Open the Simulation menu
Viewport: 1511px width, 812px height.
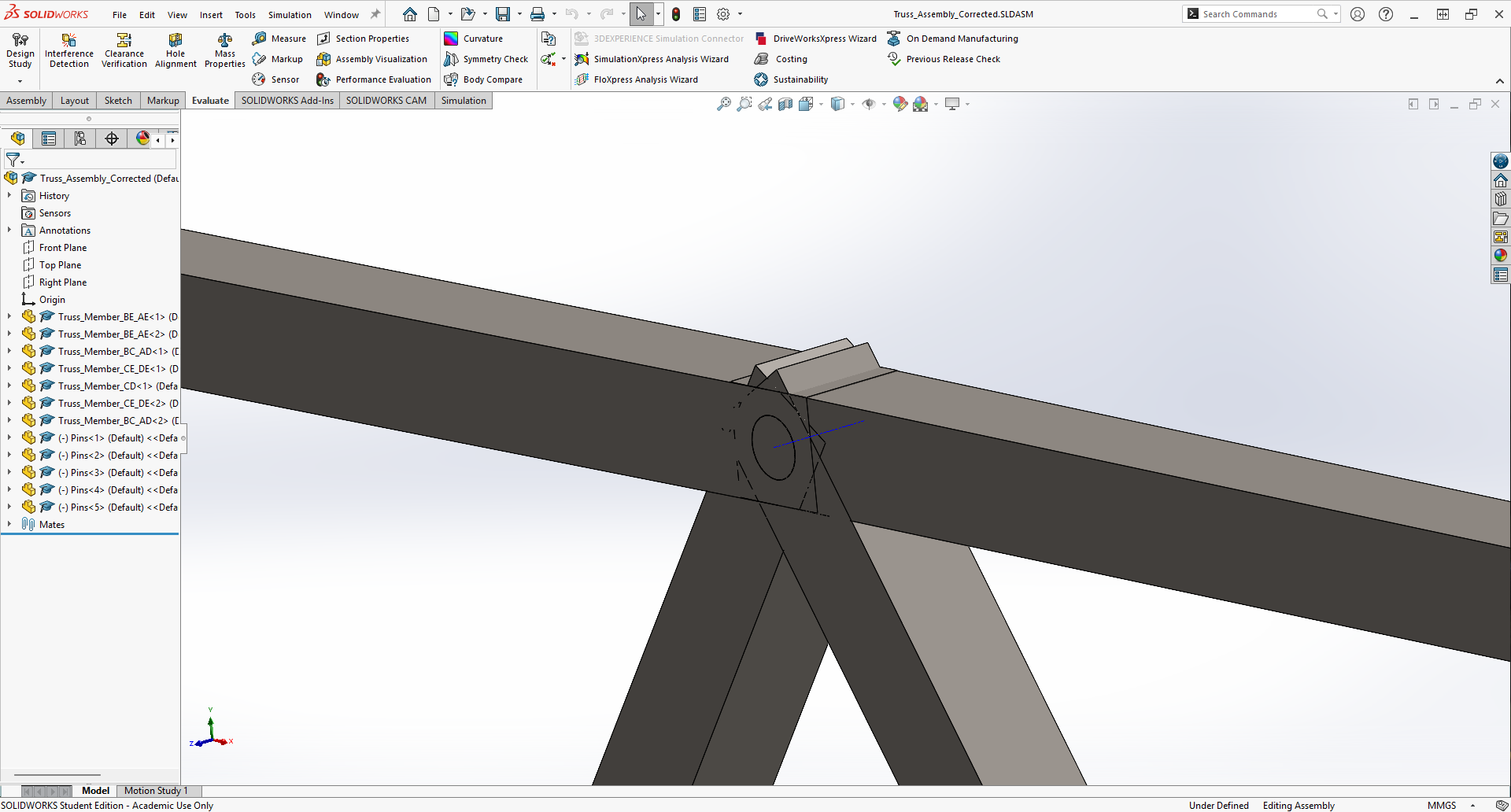pyautogui.click(x=290, y=15)
